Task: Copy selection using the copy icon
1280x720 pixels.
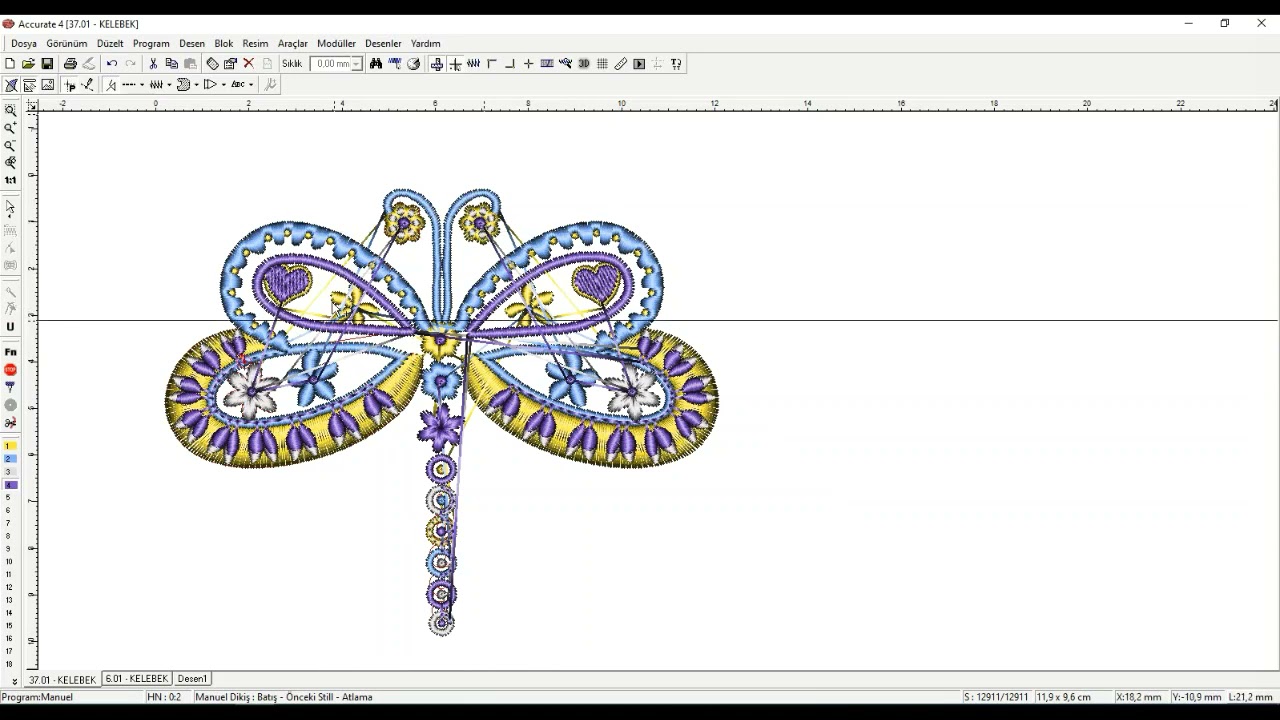Action: [x=171, y=64]
